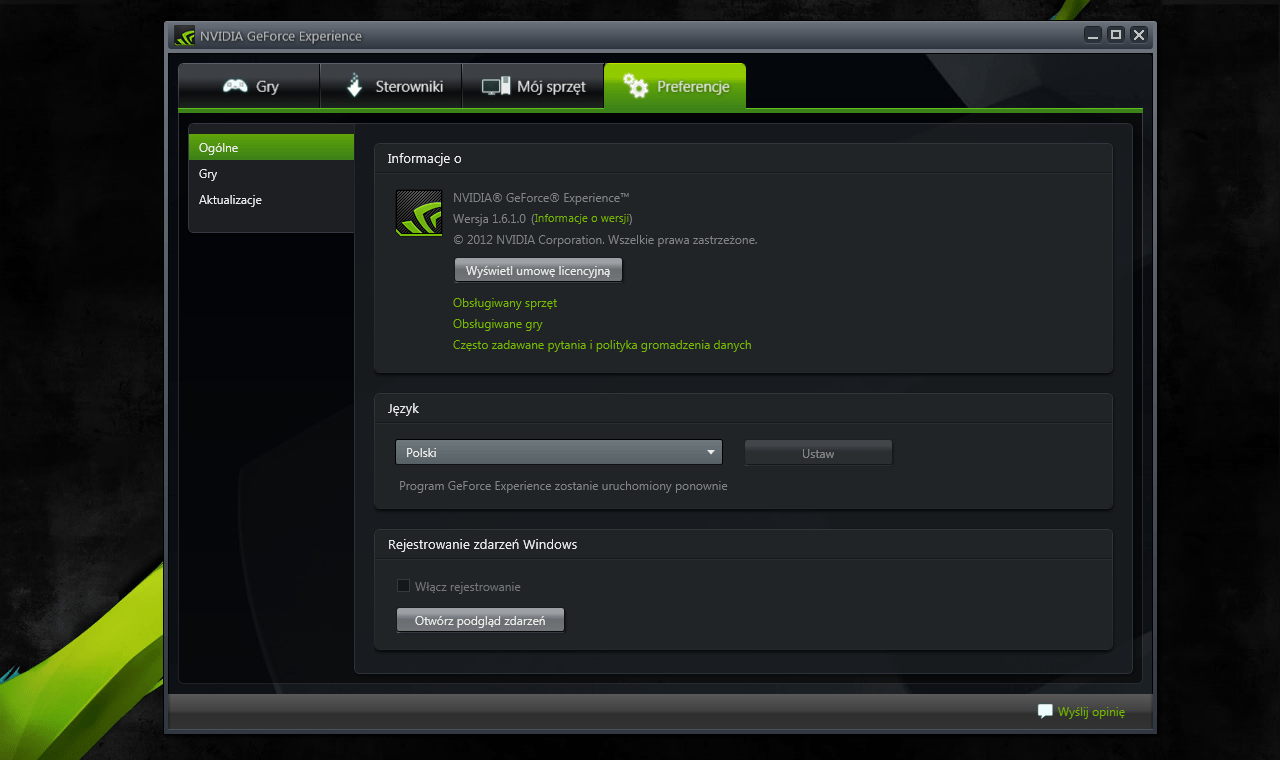Select Aktualizacje in the preferences sidebar
The width and height of the screenshot is (1280, 760).
tap(229, 199)
